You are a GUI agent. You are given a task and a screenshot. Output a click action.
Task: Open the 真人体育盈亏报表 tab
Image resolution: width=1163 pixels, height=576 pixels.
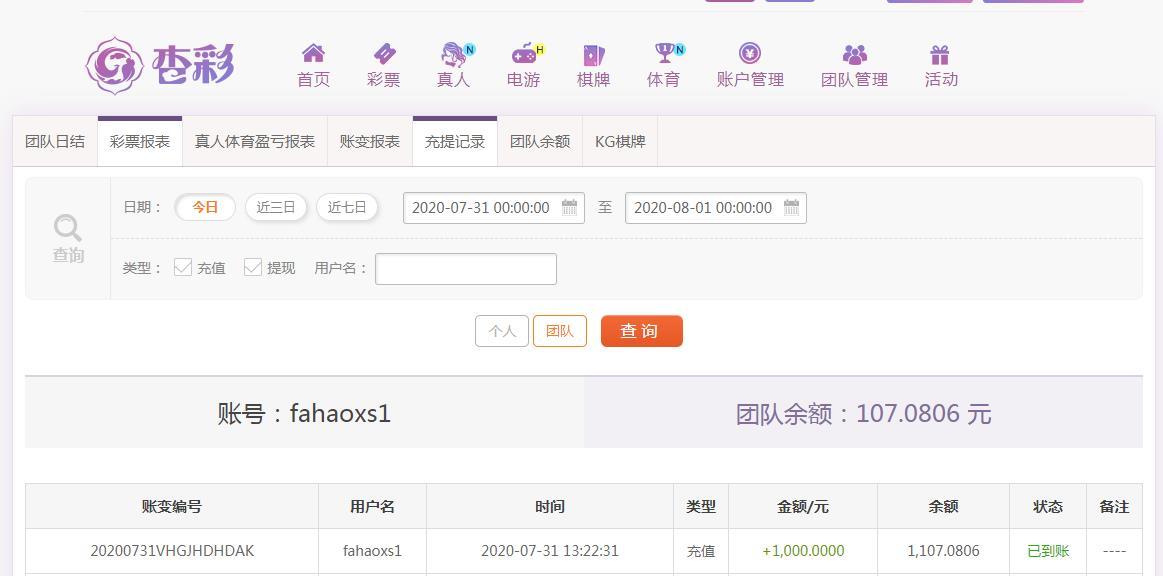pyautogui.click(x=254, y=142)
